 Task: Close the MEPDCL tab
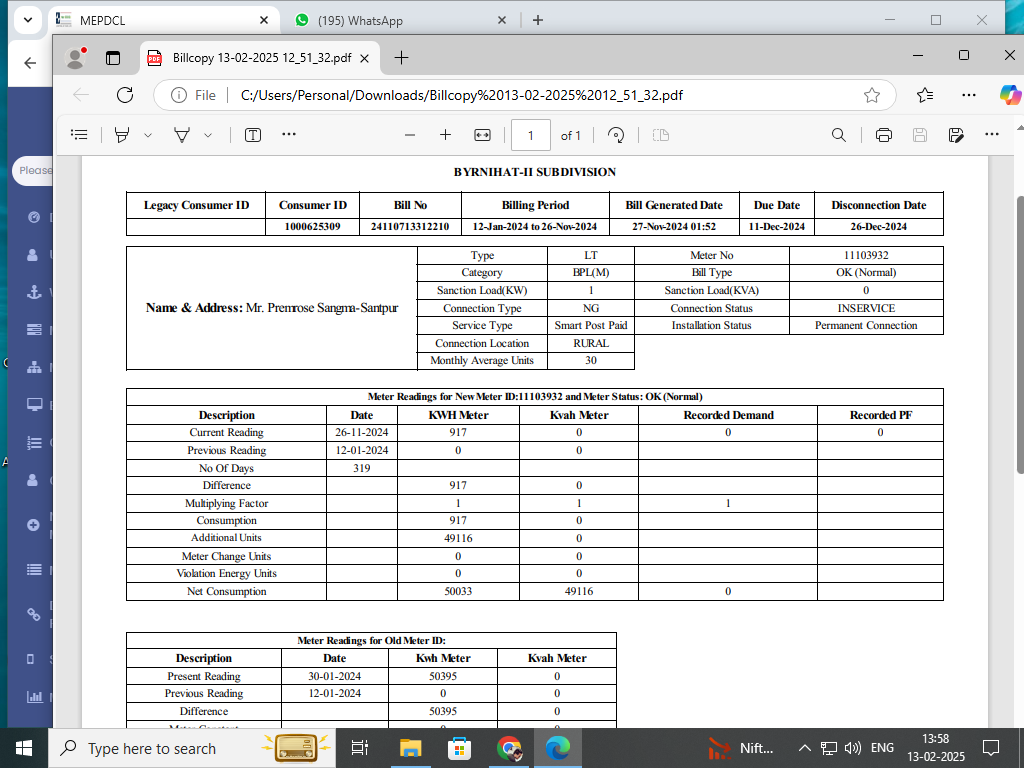pyautogui.click(x=264, y=20)
